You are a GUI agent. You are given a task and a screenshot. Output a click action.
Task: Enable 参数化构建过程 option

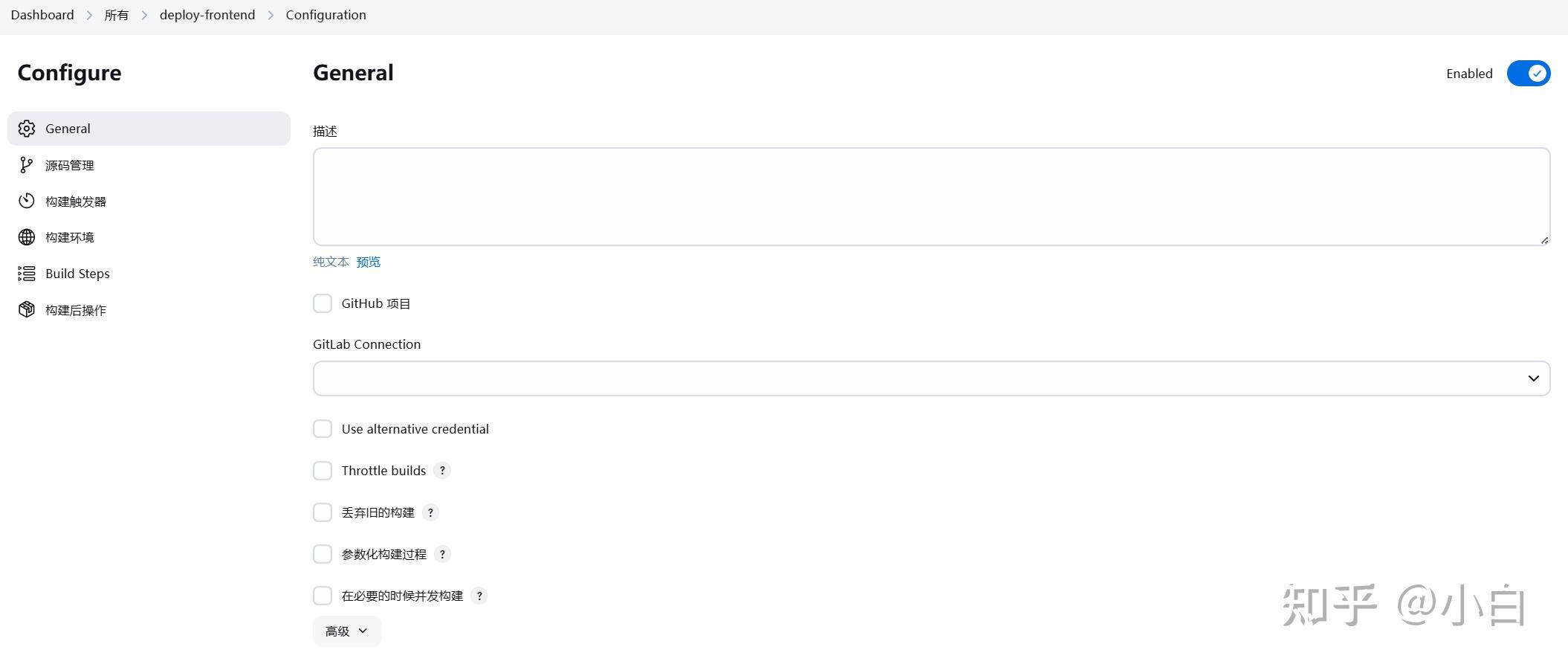[x=322, y=553]
